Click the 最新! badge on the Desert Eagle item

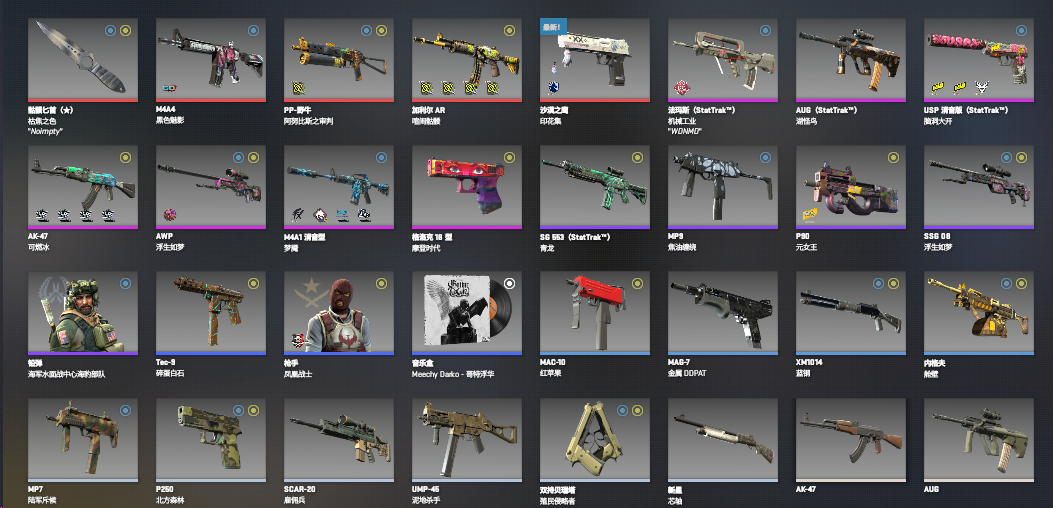553,26
